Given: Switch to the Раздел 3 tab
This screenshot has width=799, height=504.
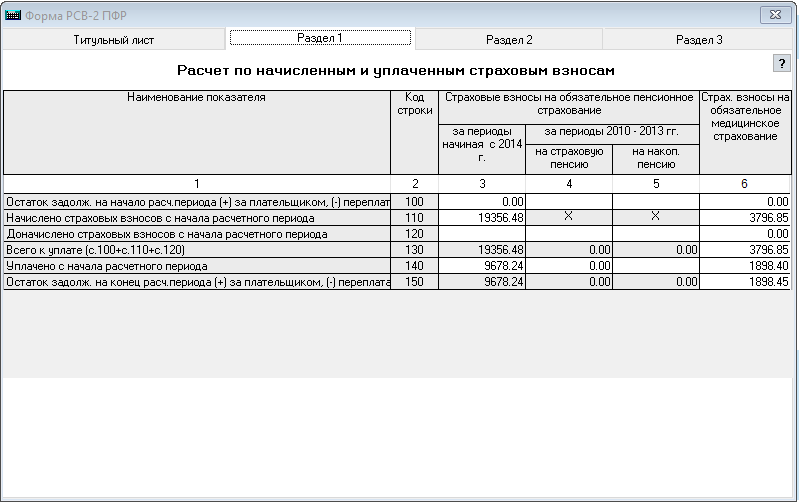Looking at the screenshot, I should click(699, 40).
